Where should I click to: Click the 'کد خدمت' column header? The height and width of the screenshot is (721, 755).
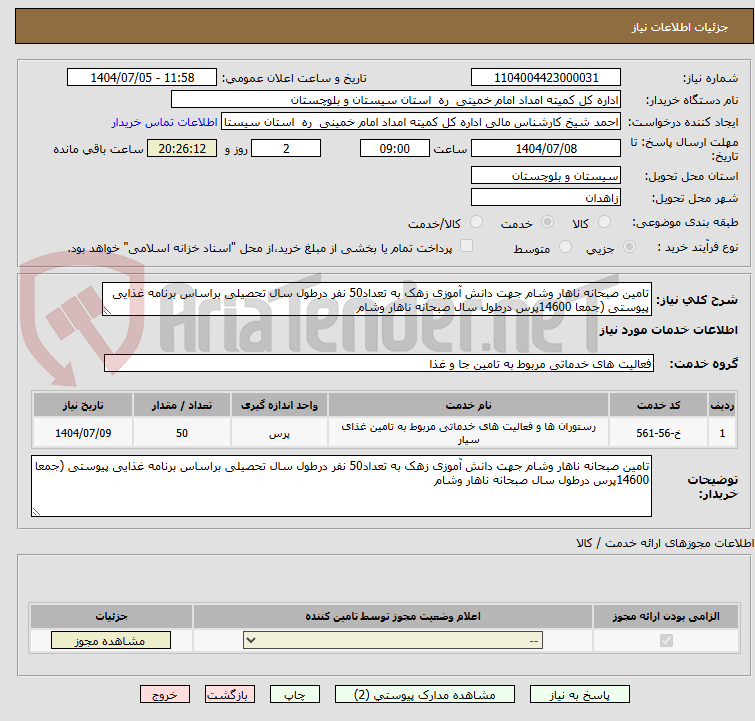point(658,405)
